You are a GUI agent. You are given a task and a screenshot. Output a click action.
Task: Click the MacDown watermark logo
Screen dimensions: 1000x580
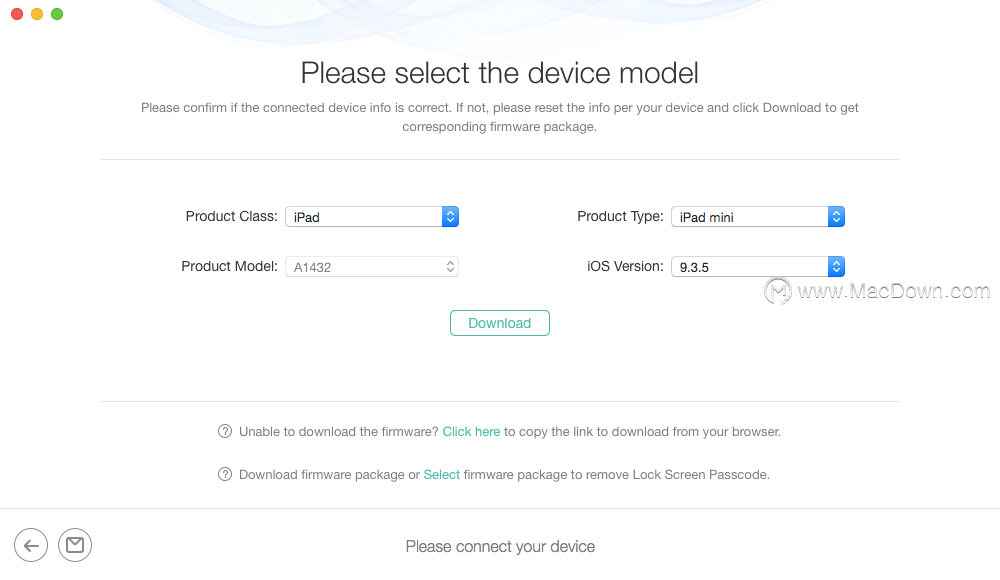point(778,292)
